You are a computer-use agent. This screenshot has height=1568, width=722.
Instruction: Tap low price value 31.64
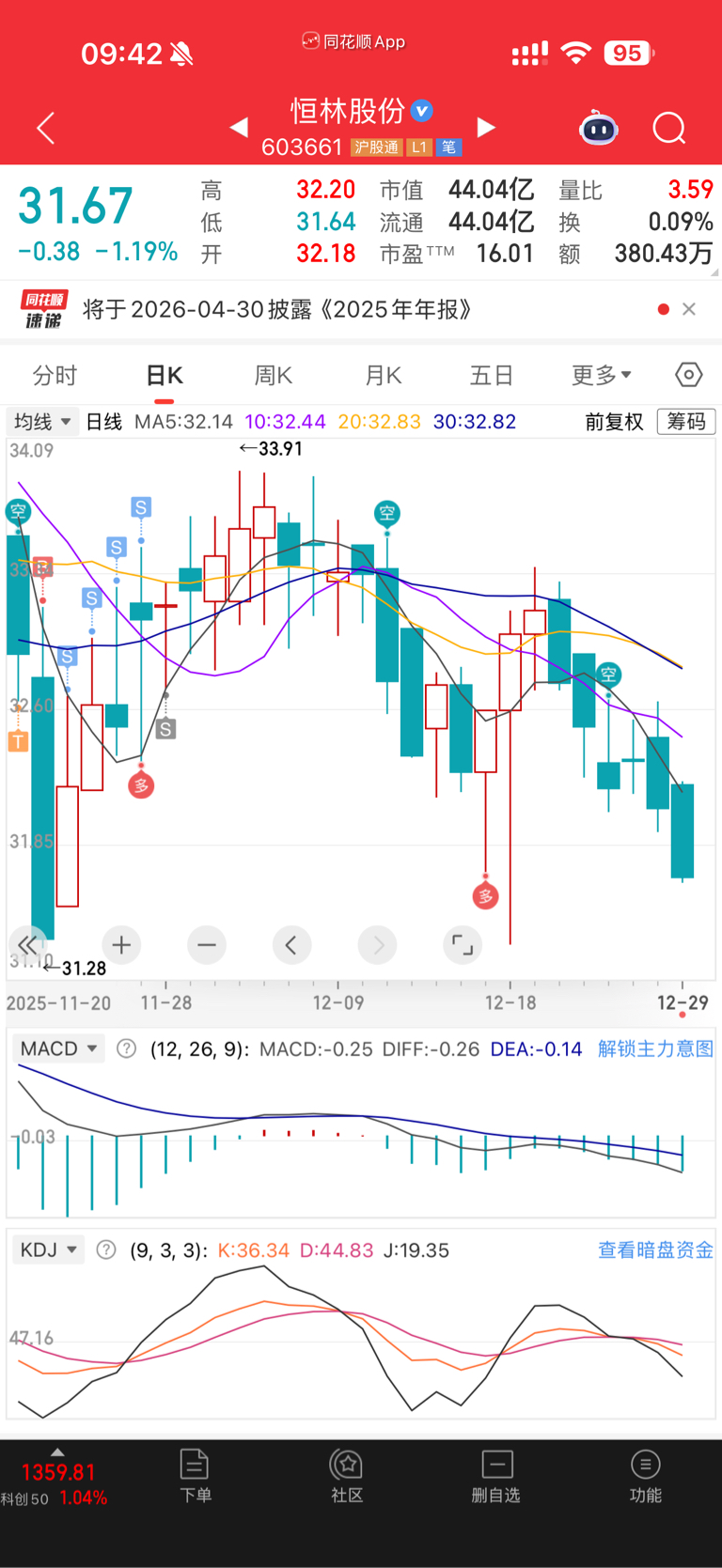(326, 222)
